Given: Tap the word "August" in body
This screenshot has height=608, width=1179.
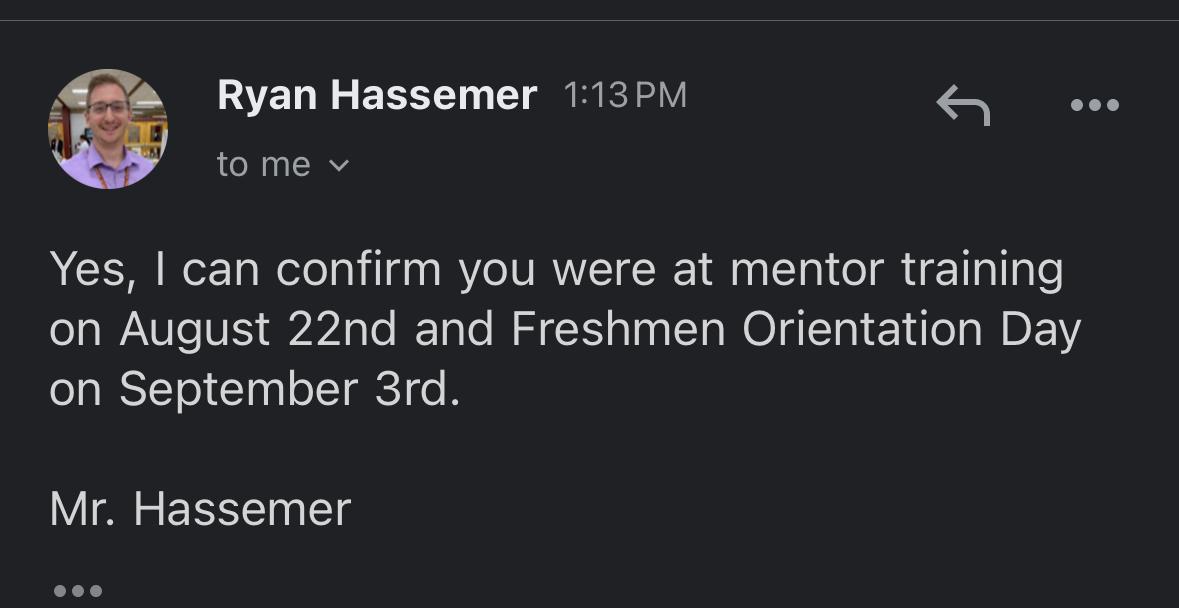Looking at the screenshot, I should click(x=194, y=330).
